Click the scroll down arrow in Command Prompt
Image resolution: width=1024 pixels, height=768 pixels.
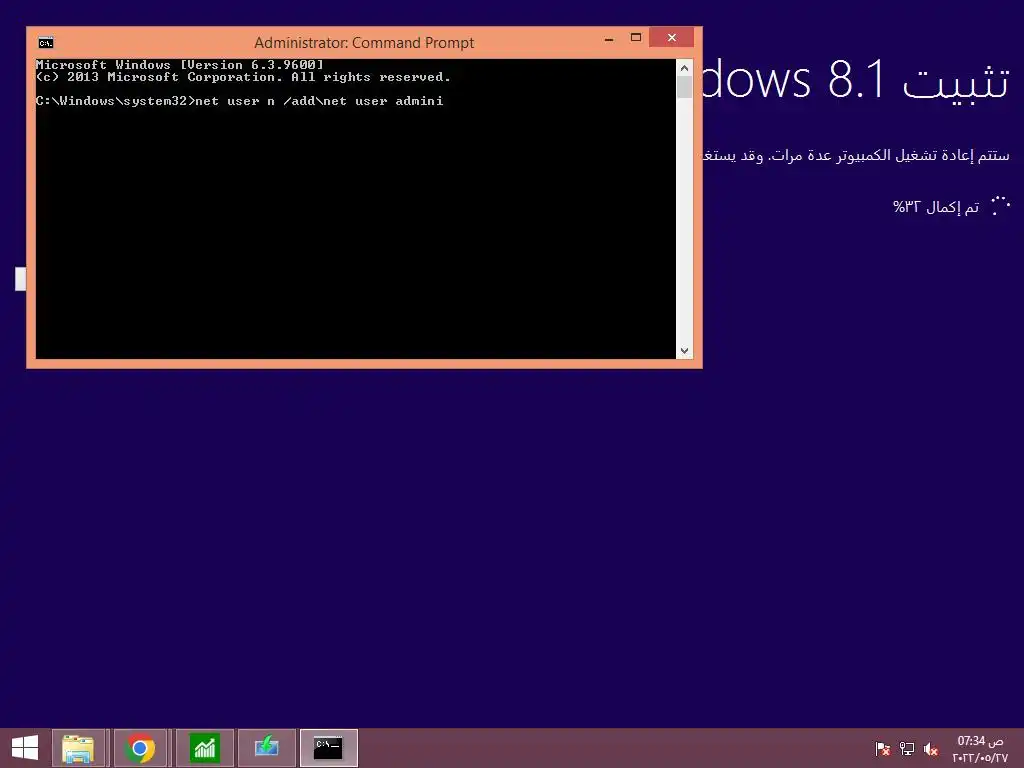(684, 351)
